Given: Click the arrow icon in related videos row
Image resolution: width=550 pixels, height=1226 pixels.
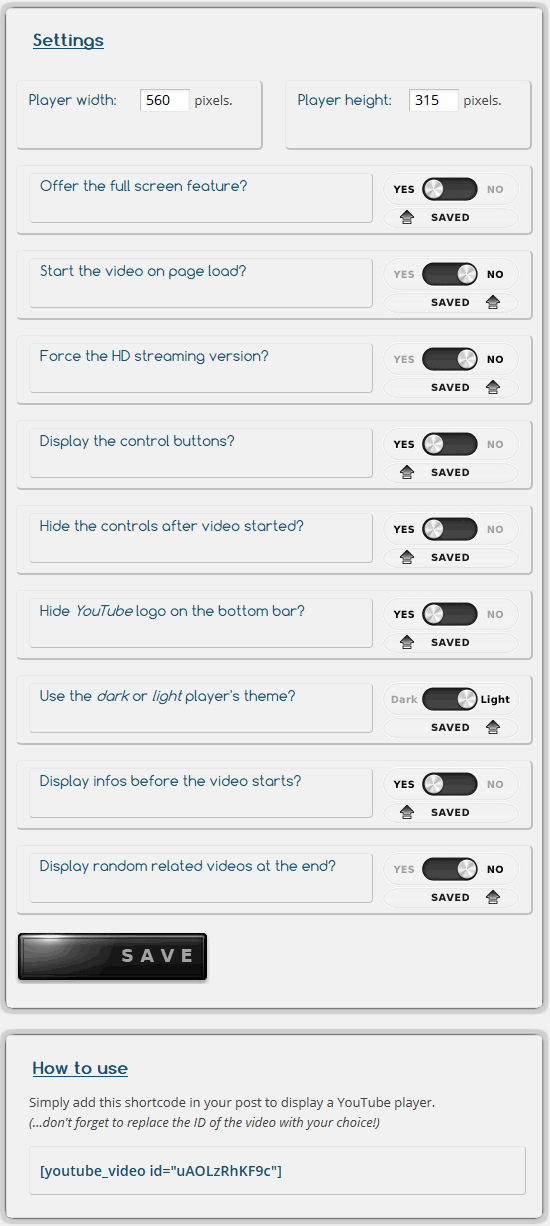Looking at the screenshot, I should [x=492, y=897].
